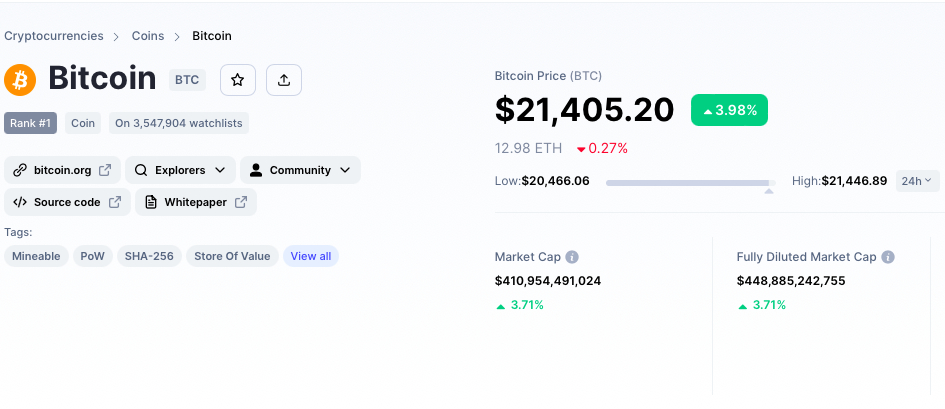The height and width of the screenshot is (409, 945).
Task: Click the Fully Diluted Market Cap label
Action: click(806, 257)
